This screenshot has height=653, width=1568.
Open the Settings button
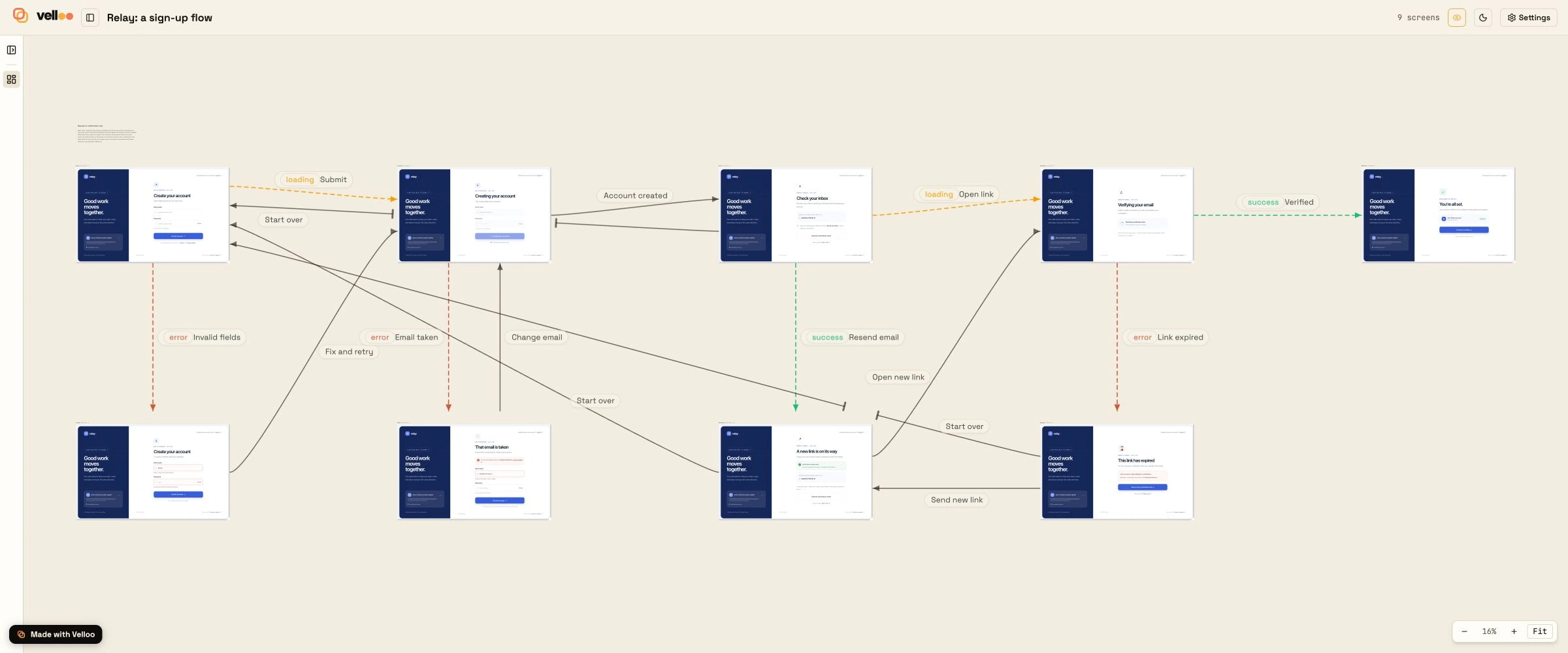[x=1528, y=18]
